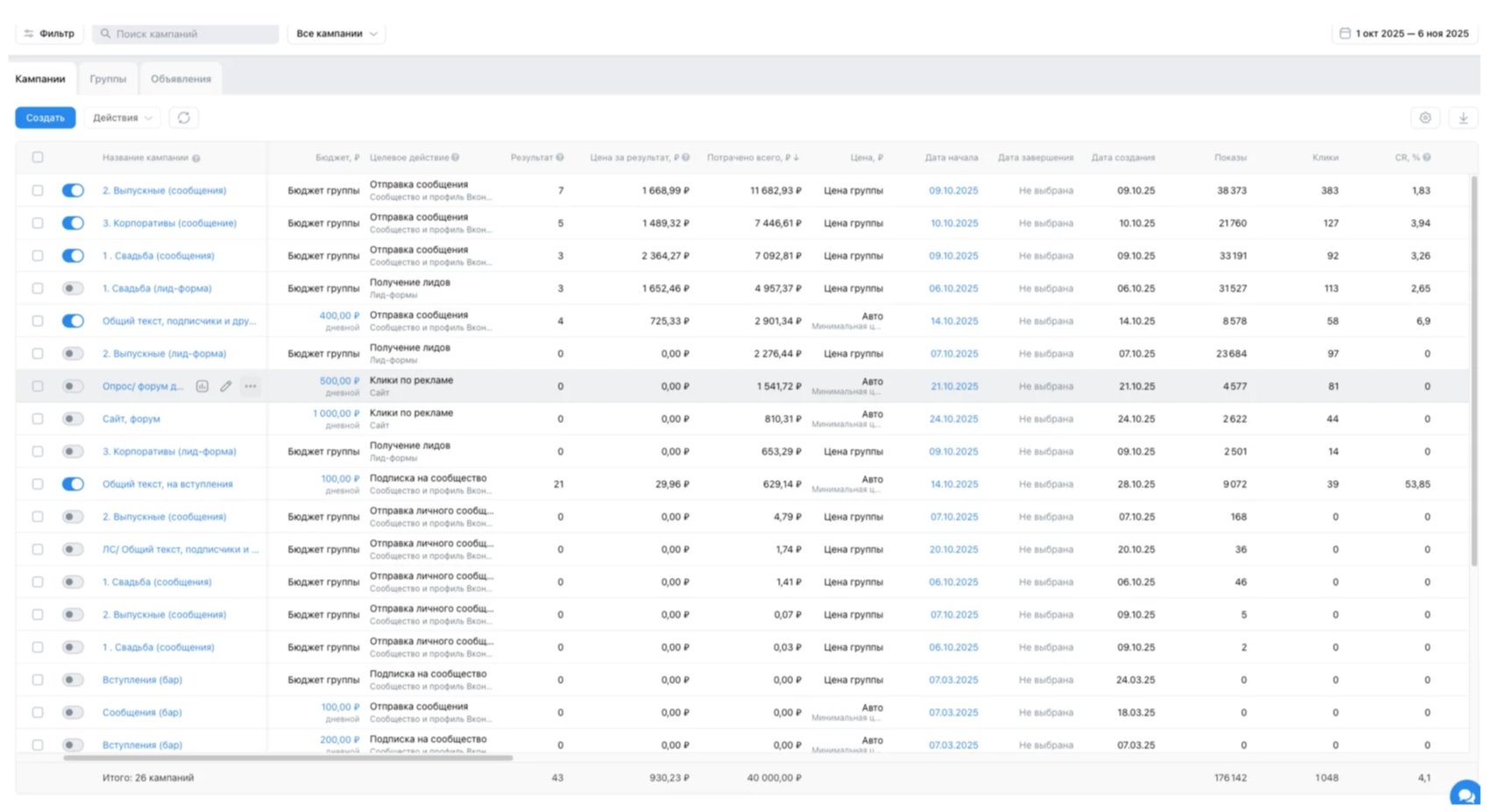This screenshot has height=812, width=1494.
Task: Open the date range picker 1 окт 2025 — 6 ноя 2025
Action: click(1404, 34)
